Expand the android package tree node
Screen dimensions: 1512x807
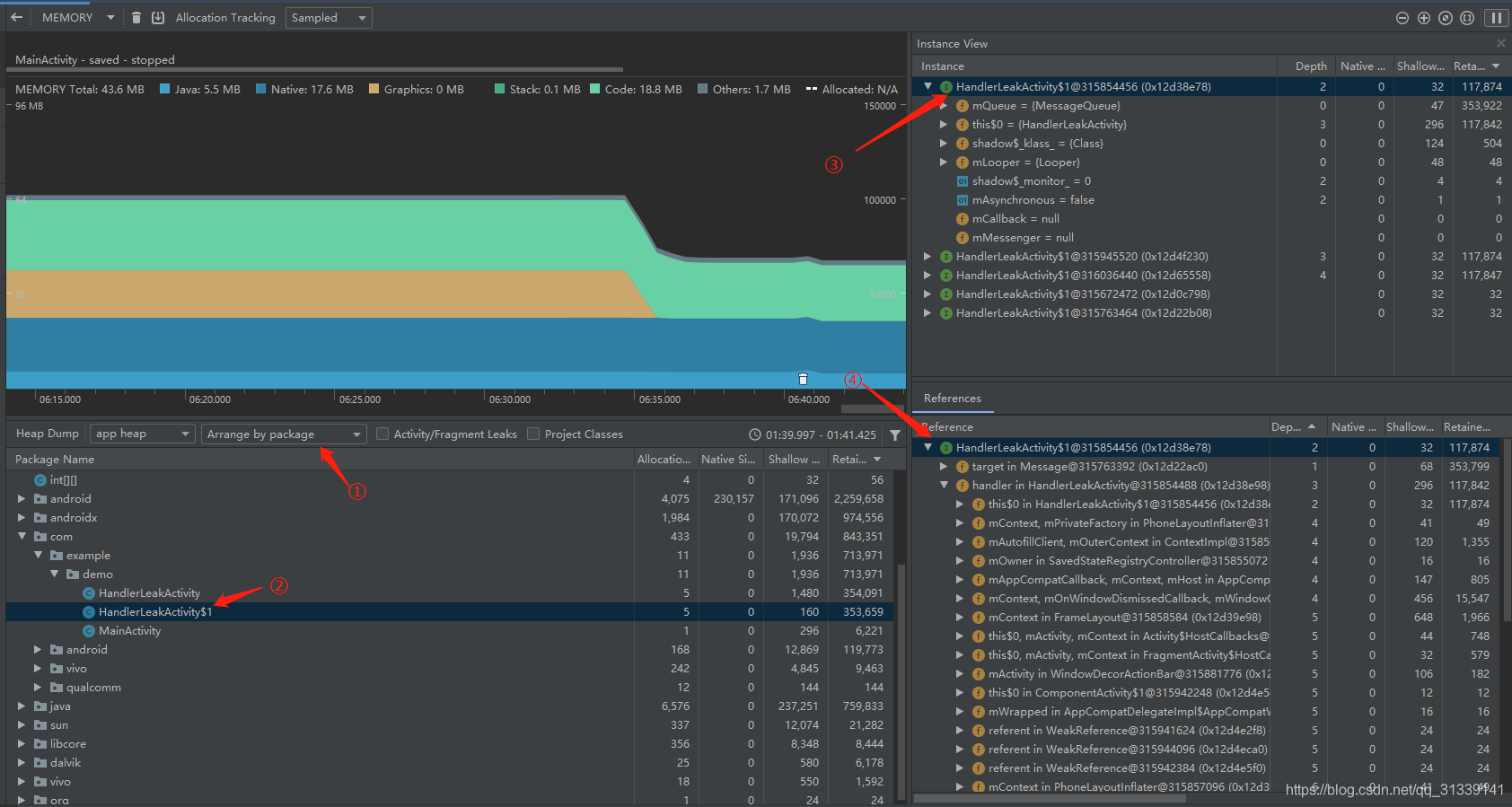22,499
